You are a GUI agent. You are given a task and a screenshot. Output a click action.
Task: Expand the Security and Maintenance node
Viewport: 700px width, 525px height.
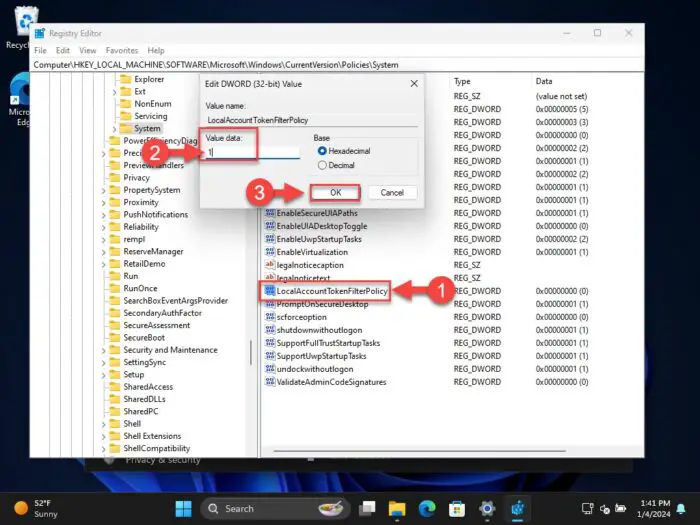coord(104,350)
